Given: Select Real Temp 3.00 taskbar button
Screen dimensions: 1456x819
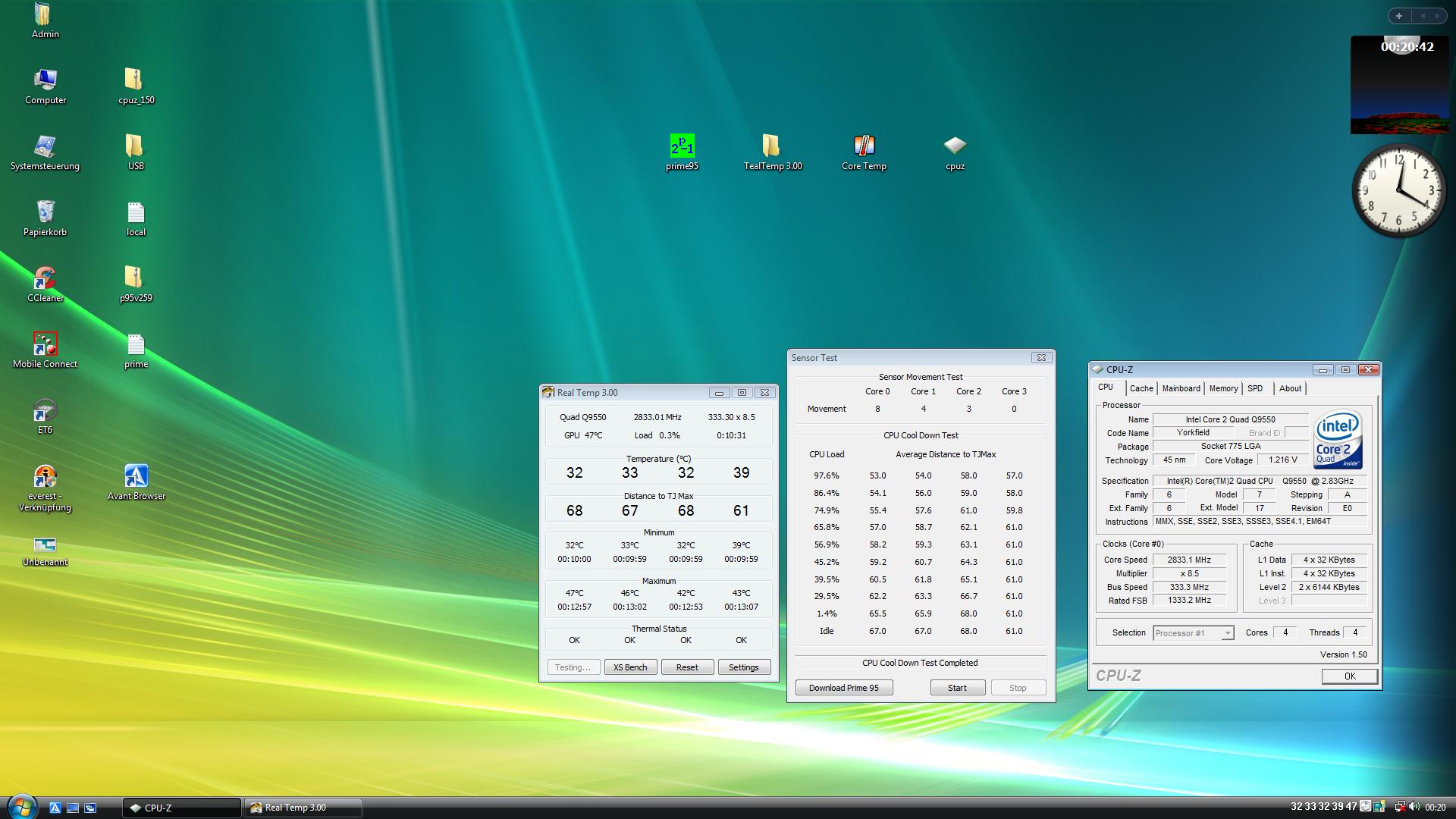Looking at the screenshot, I should point(302,808).
